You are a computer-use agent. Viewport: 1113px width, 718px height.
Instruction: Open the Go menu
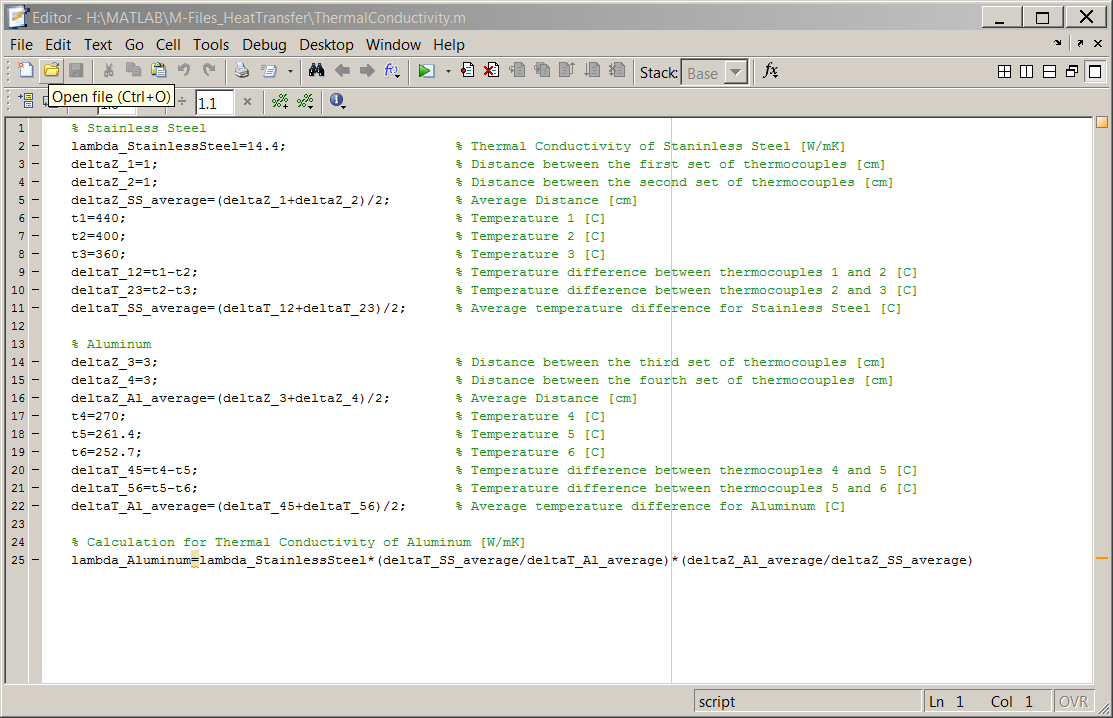point(134,45)
